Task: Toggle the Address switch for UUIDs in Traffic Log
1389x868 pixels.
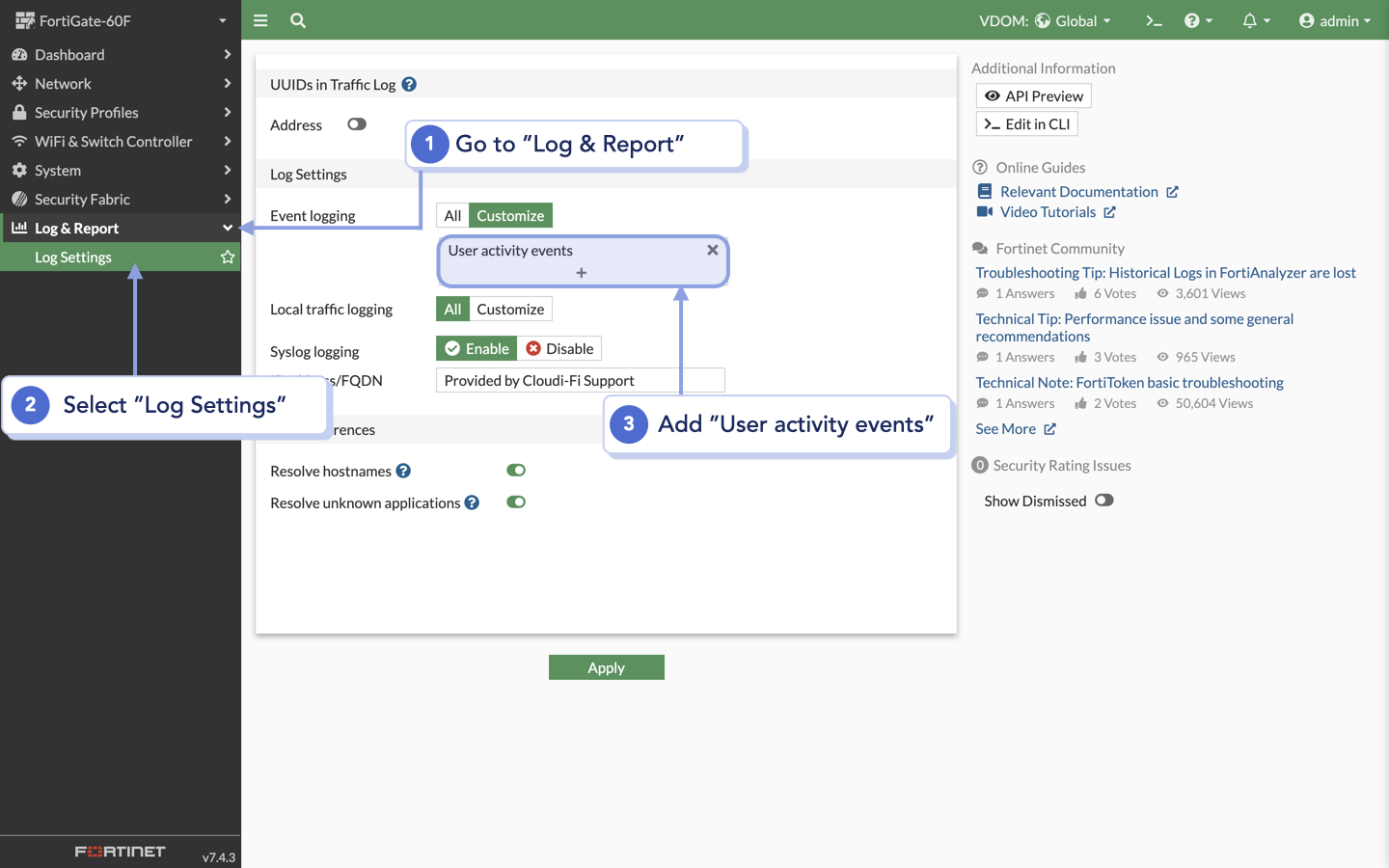Action: click(356, 123)
